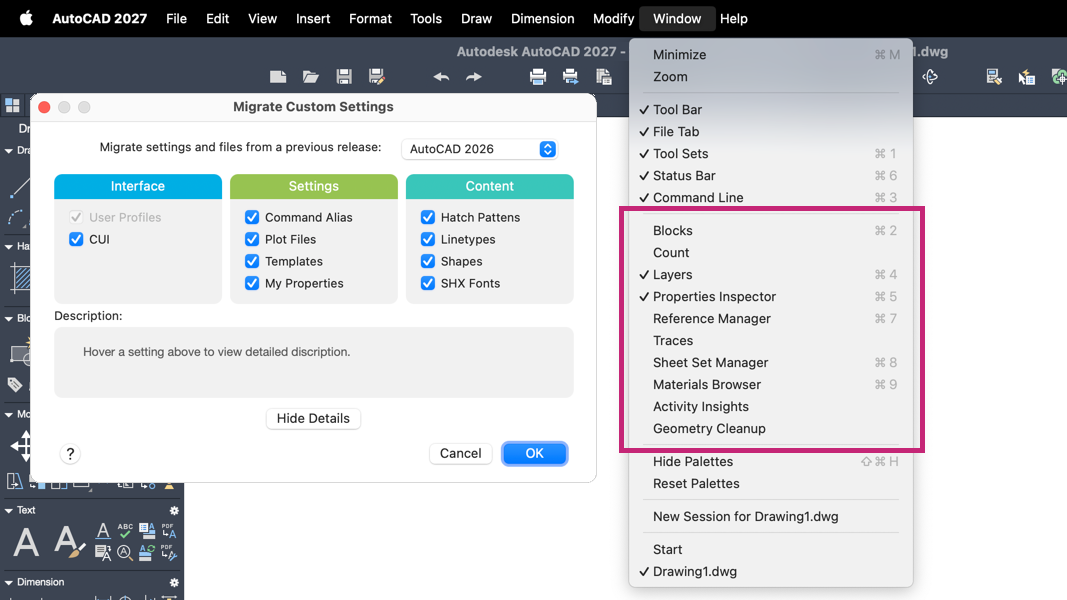Click the Print icon in toolbar
The width and height of the screenshot is (1067, 600).
(538, 77)
